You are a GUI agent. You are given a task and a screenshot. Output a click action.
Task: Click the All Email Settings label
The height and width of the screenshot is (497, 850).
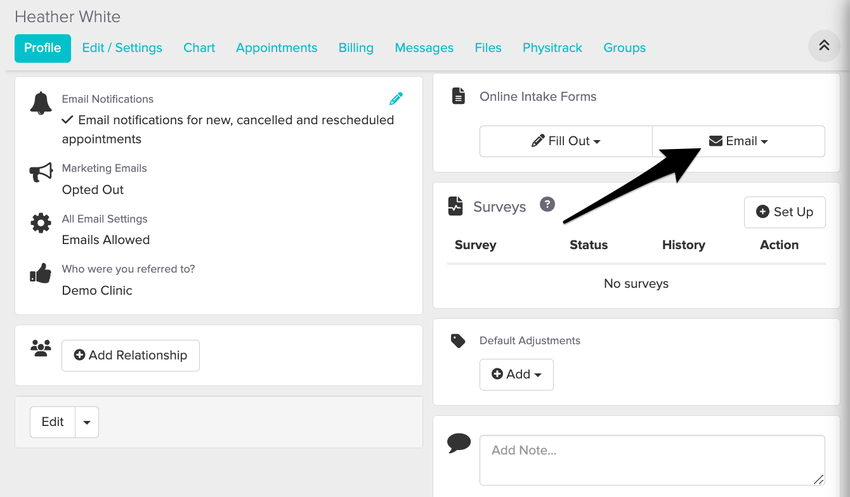(x=105, y=219)
